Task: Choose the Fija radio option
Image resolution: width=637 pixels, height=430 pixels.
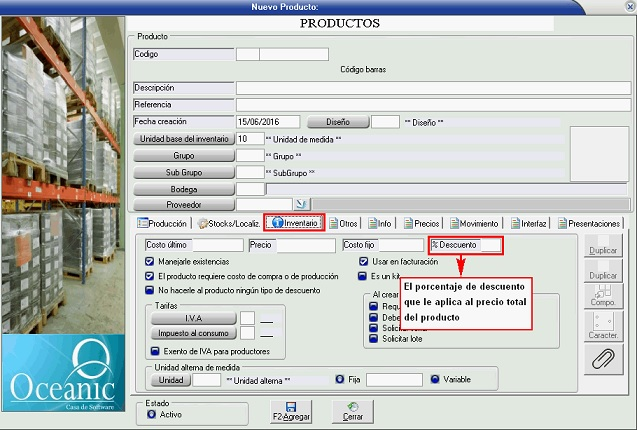Action: click(341, 380)
